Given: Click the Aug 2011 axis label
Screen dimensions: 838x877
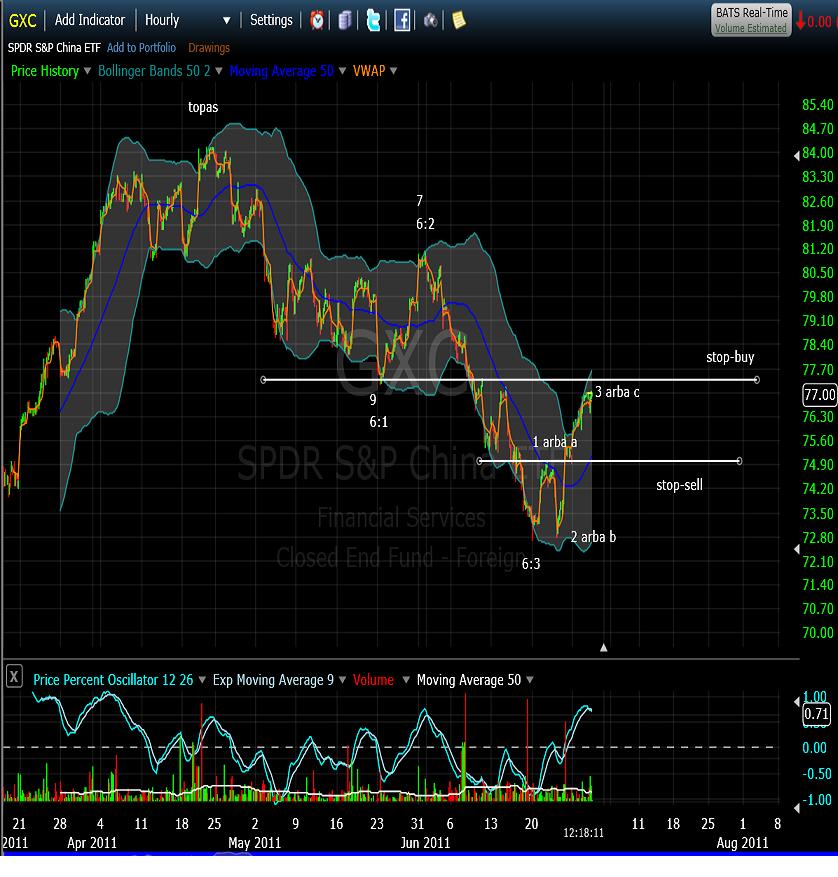Looking at the screenshot, I should (742, 843).
